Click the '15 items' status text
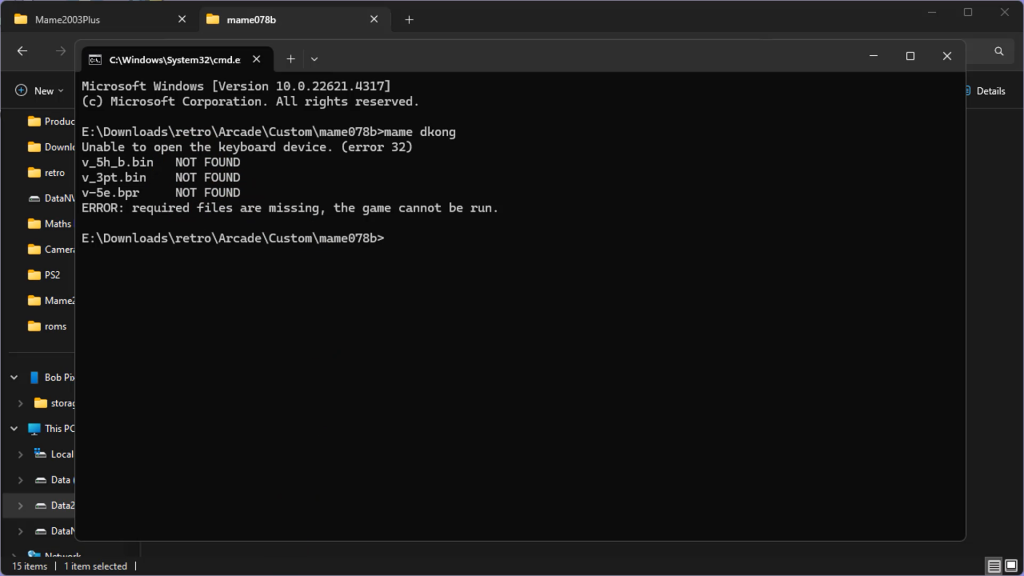 [x=29, y=566]
